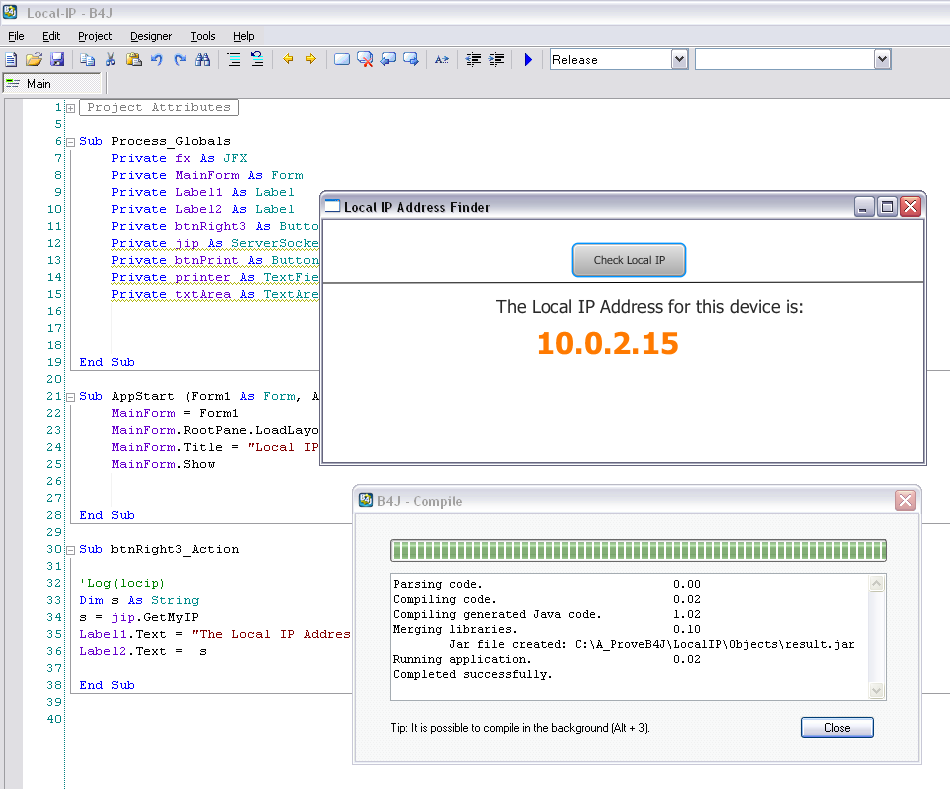Click Close in the Compile dialog
The width and height of the screenshot is (950, 789).
837,728
